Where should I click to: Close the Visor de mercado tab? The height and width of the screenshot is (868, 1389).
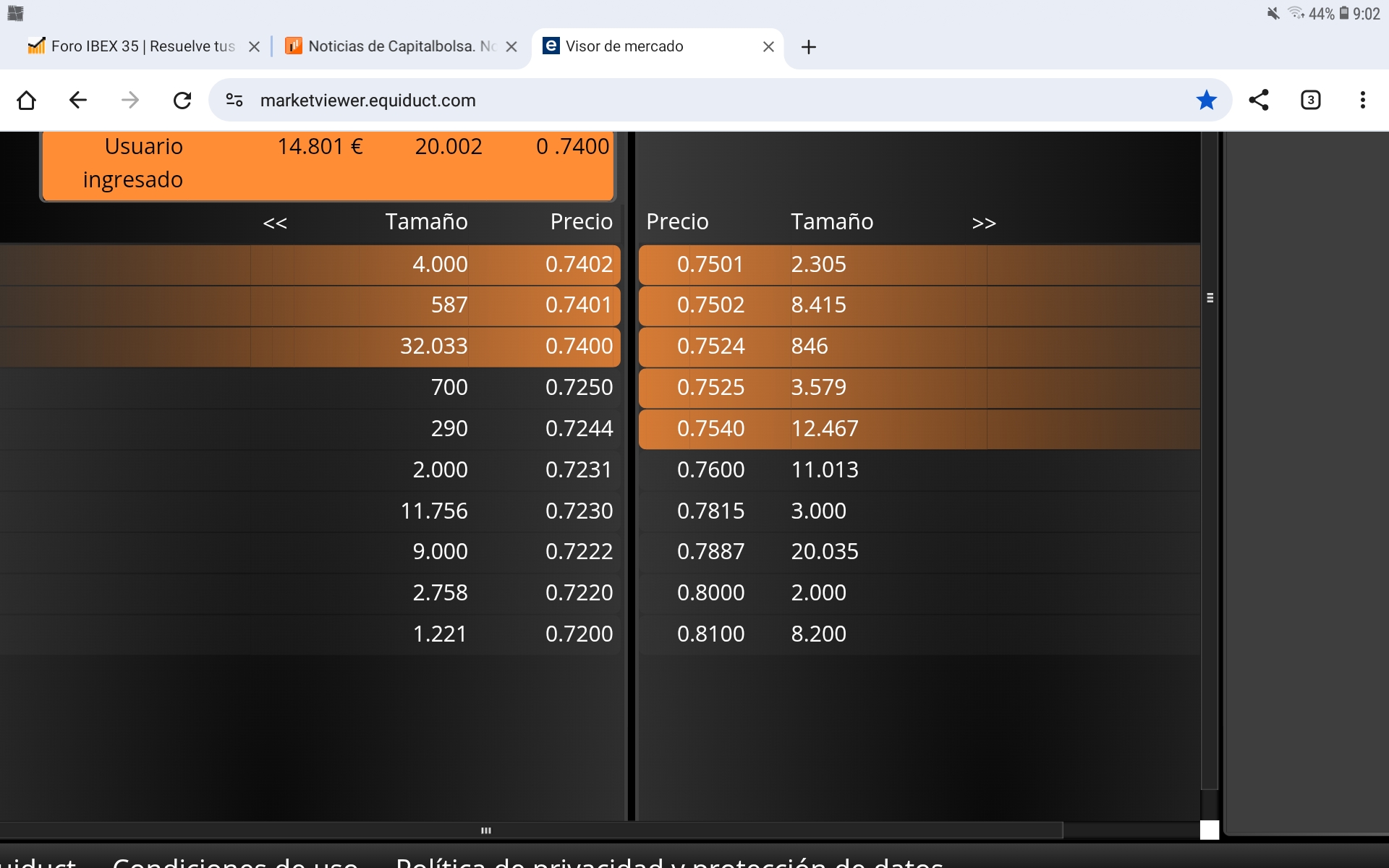coord(768,47)
